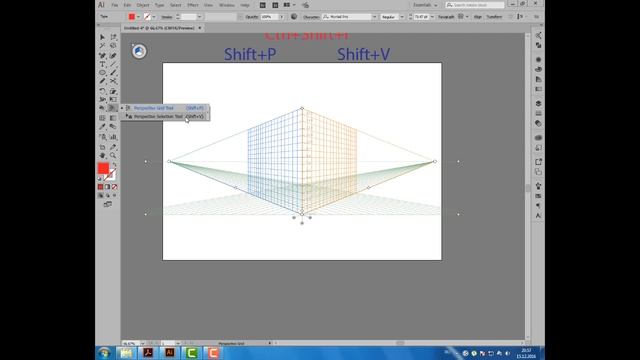Click the close button on document tab

[200, 28]
